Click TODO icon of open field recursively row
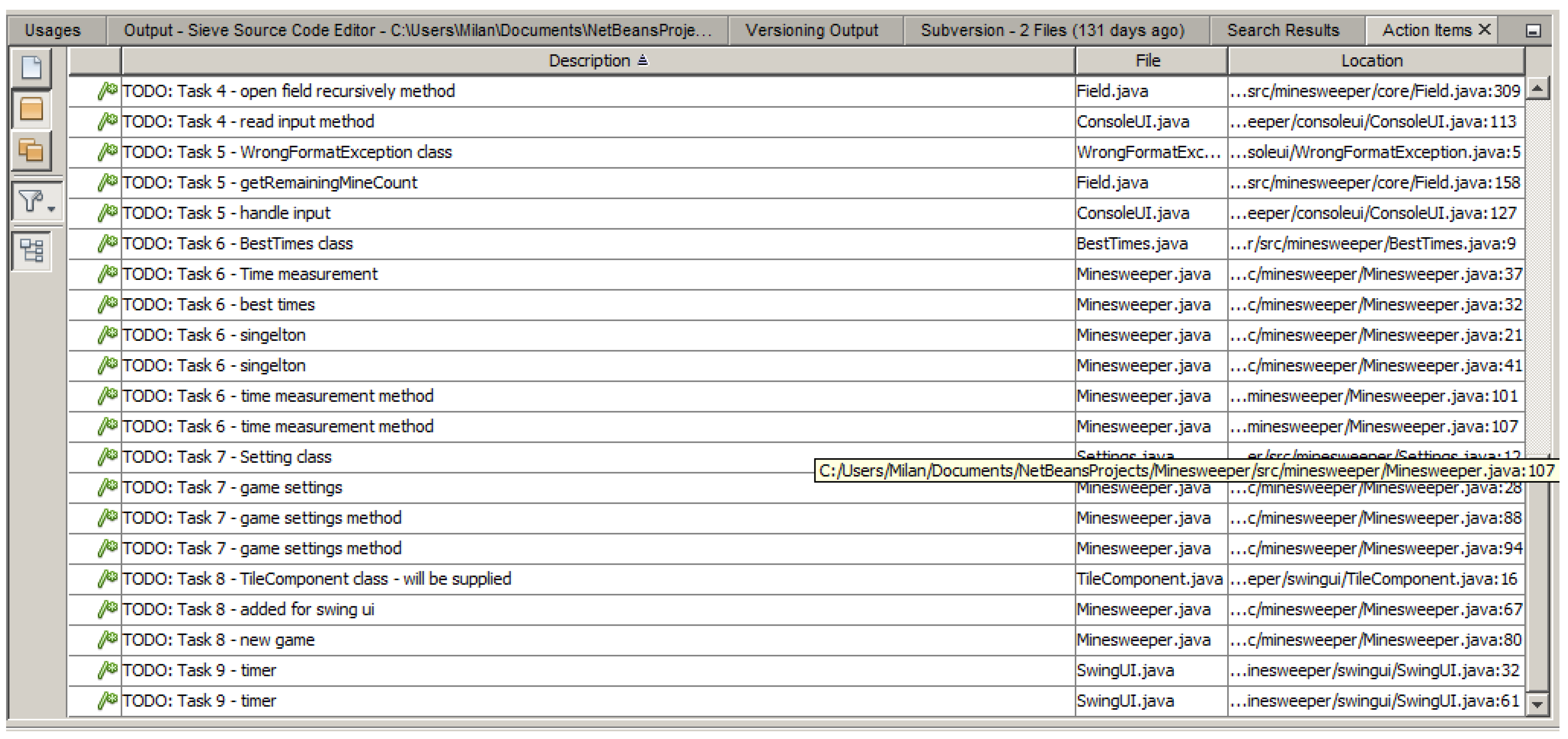This screenshot has width=1568, height=739. pos(107,91)
